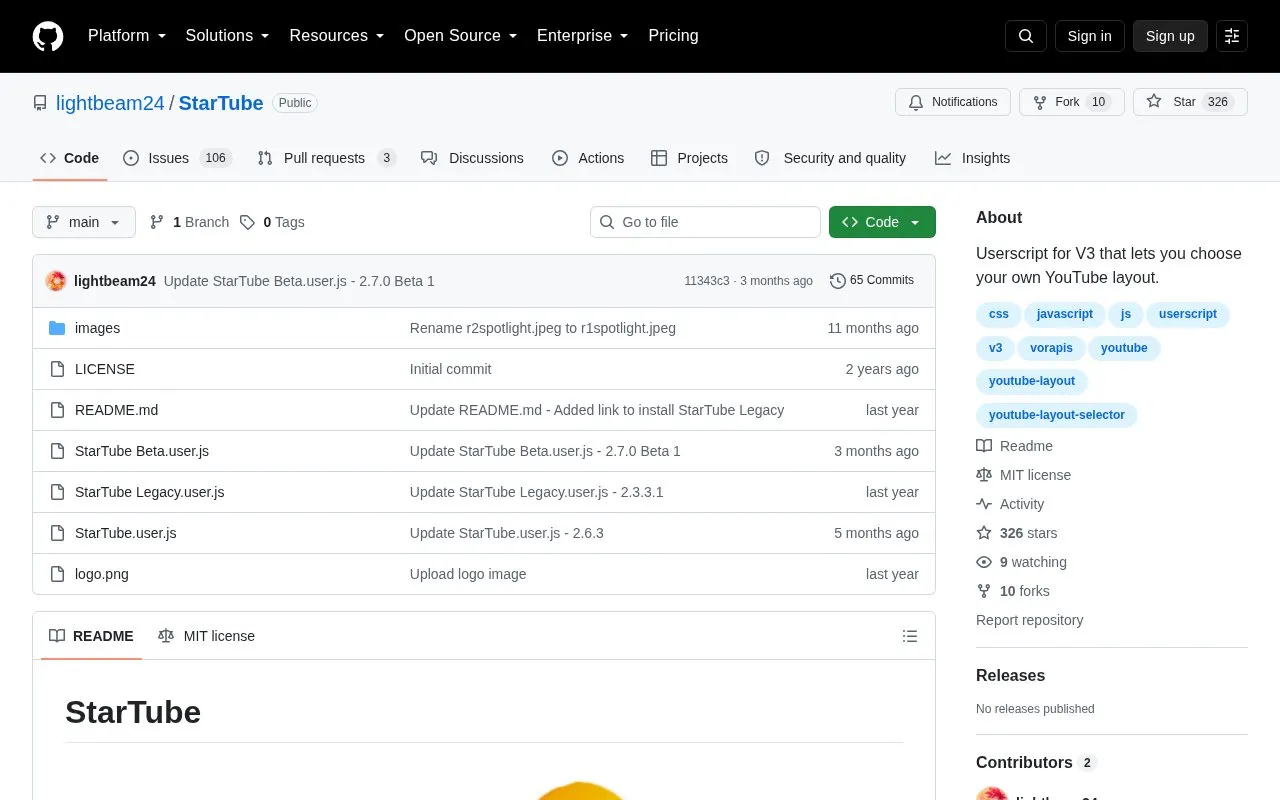Open StarTube Beta.user.js file
Viewport: 1280px width, 800px height.
(x=142, y=451)
